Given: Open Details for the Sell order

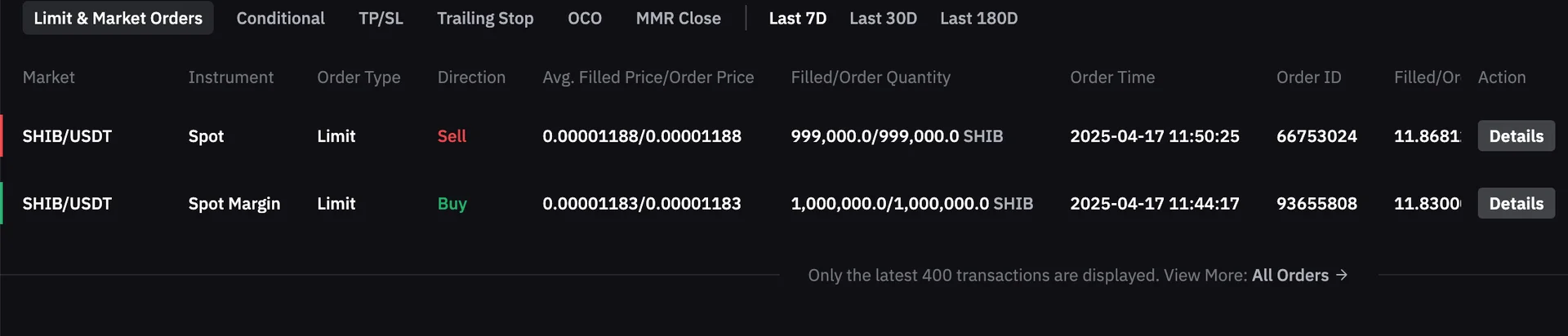Looking at the screenshot, I should [1516, 136].
